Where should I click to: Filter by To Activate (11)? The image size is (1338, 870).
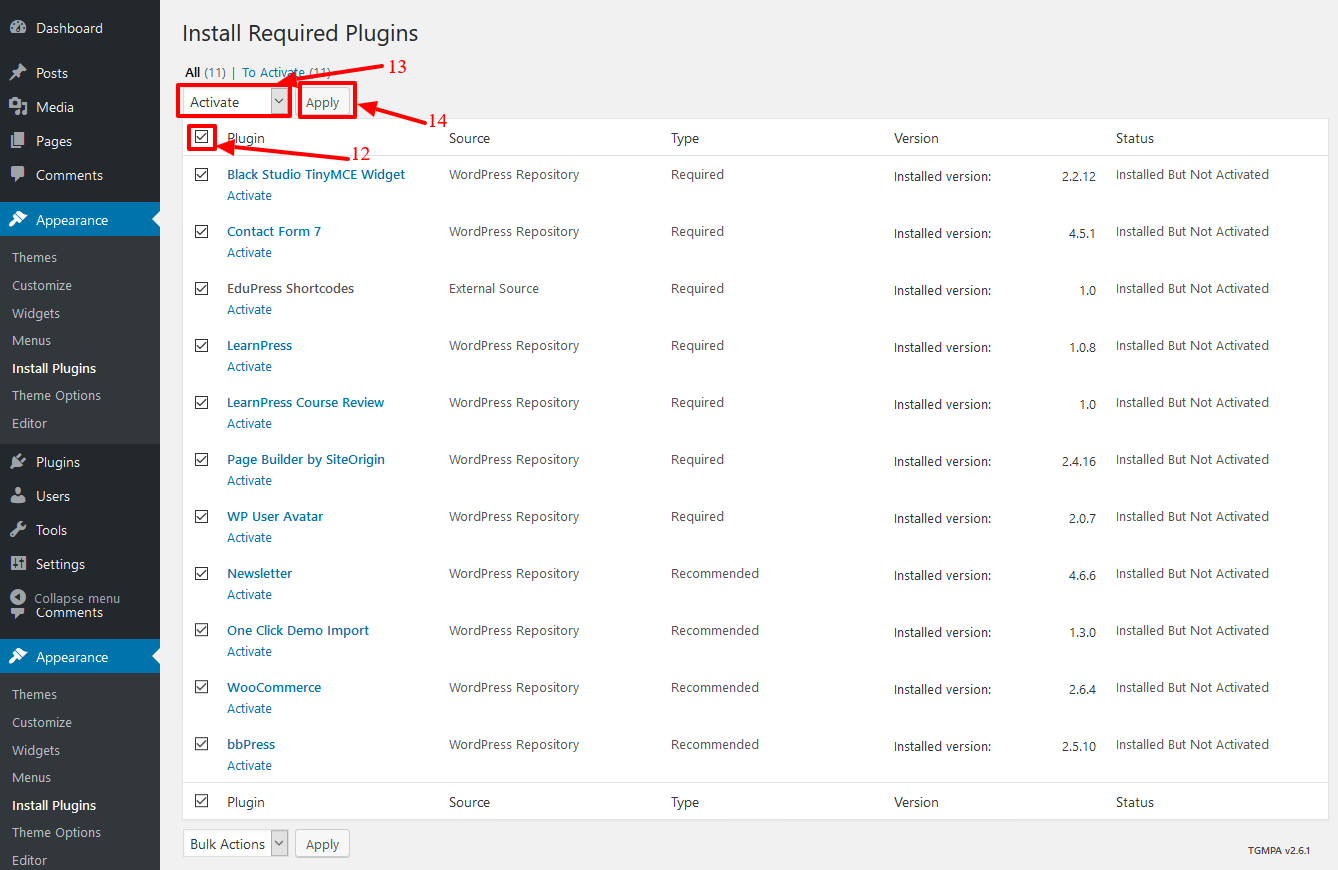(286, 72)
